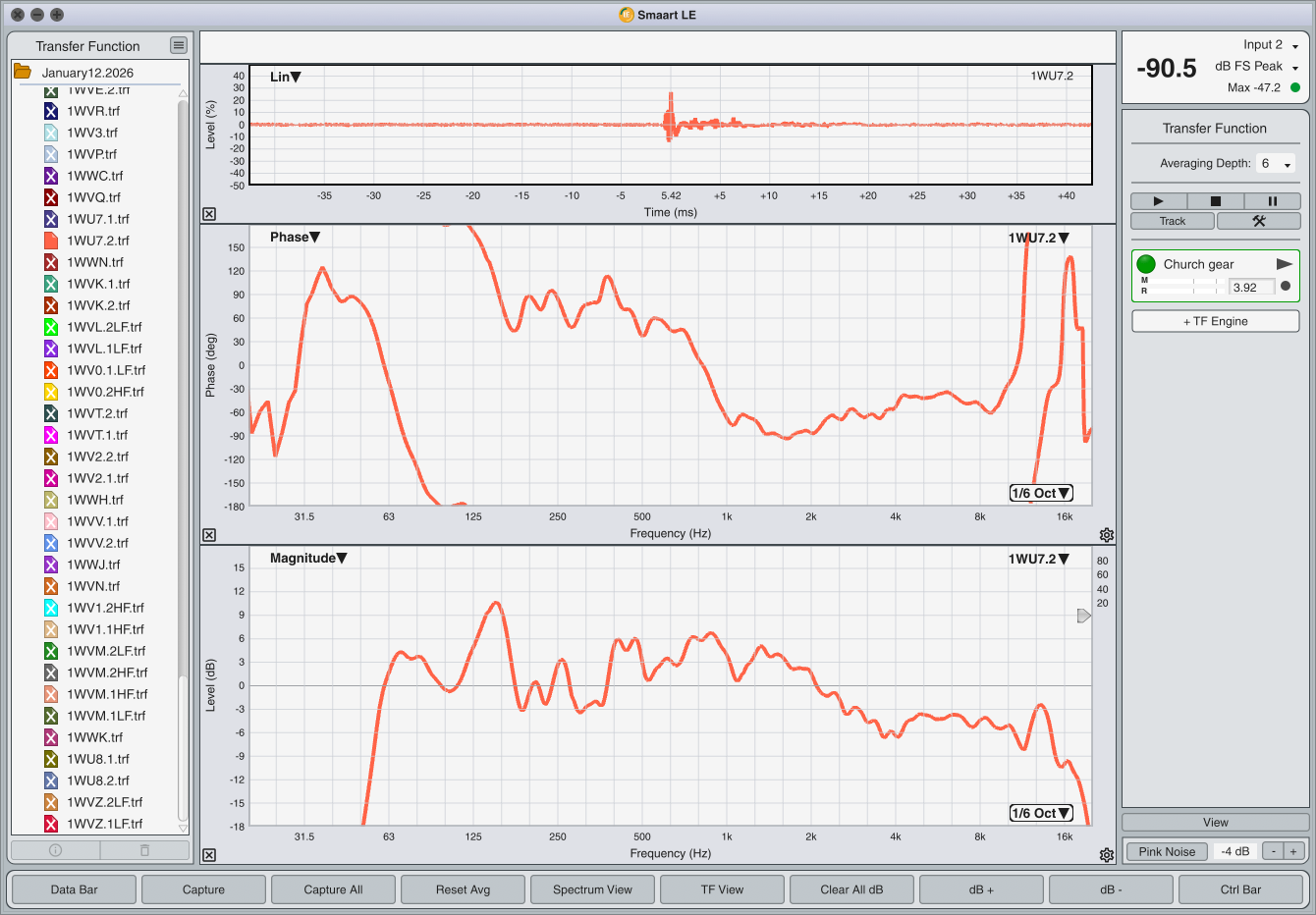Expand the Input 2 source dropdown
1316x915 pixels.
1294,46
